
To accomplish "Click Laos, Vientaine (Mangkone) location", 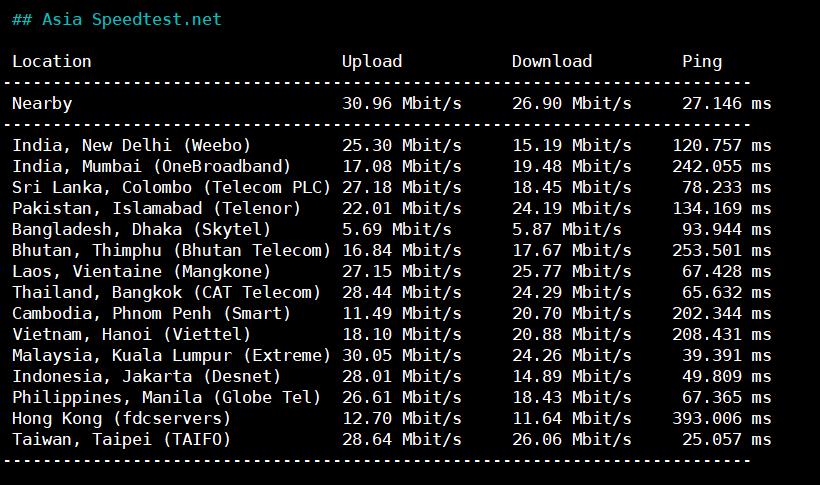I will (142, 271).
